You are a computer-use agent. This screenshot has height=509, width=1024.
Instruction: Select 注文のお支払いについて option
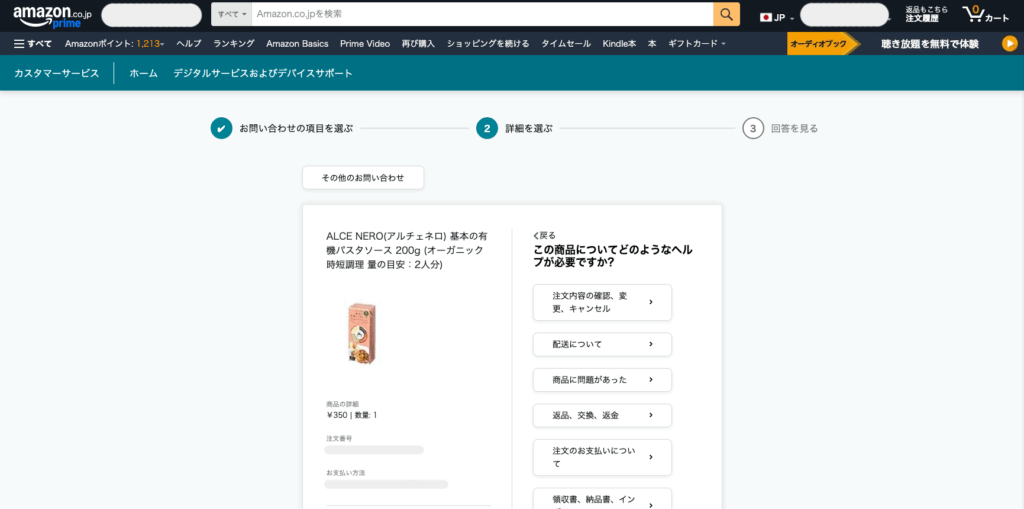point(602,457)
